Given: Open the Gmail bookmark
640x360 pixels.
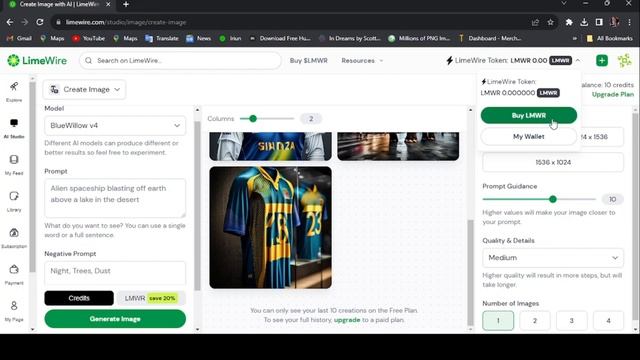Looking at the screenshot, I should 19,38.
